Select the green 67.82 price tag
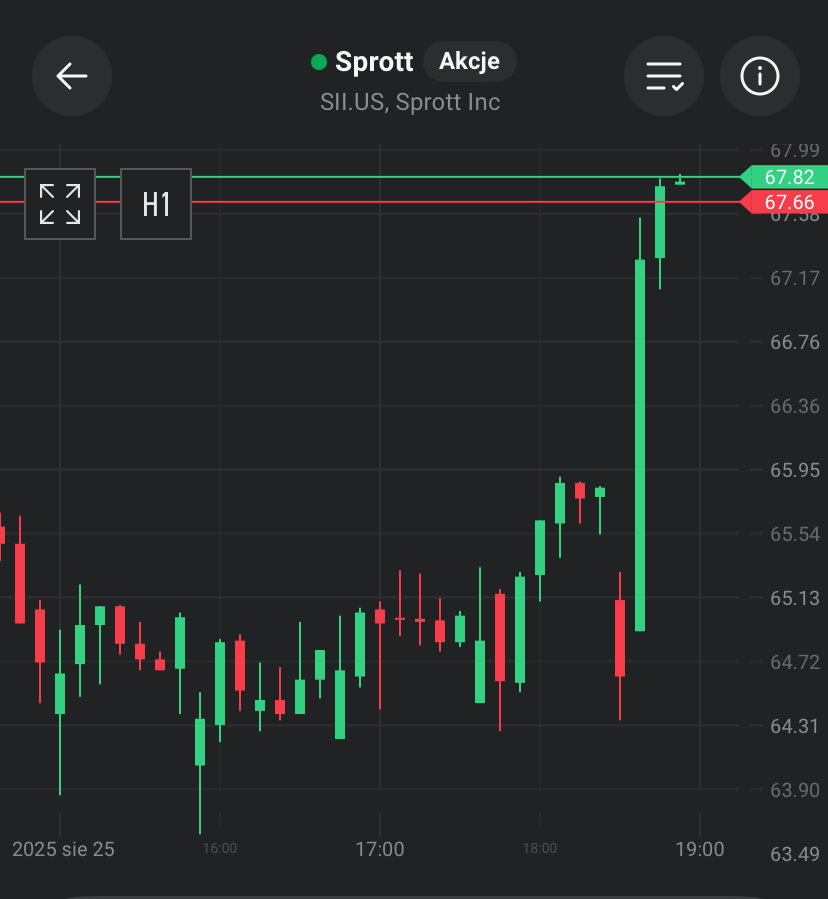 [x=788, y=177]
